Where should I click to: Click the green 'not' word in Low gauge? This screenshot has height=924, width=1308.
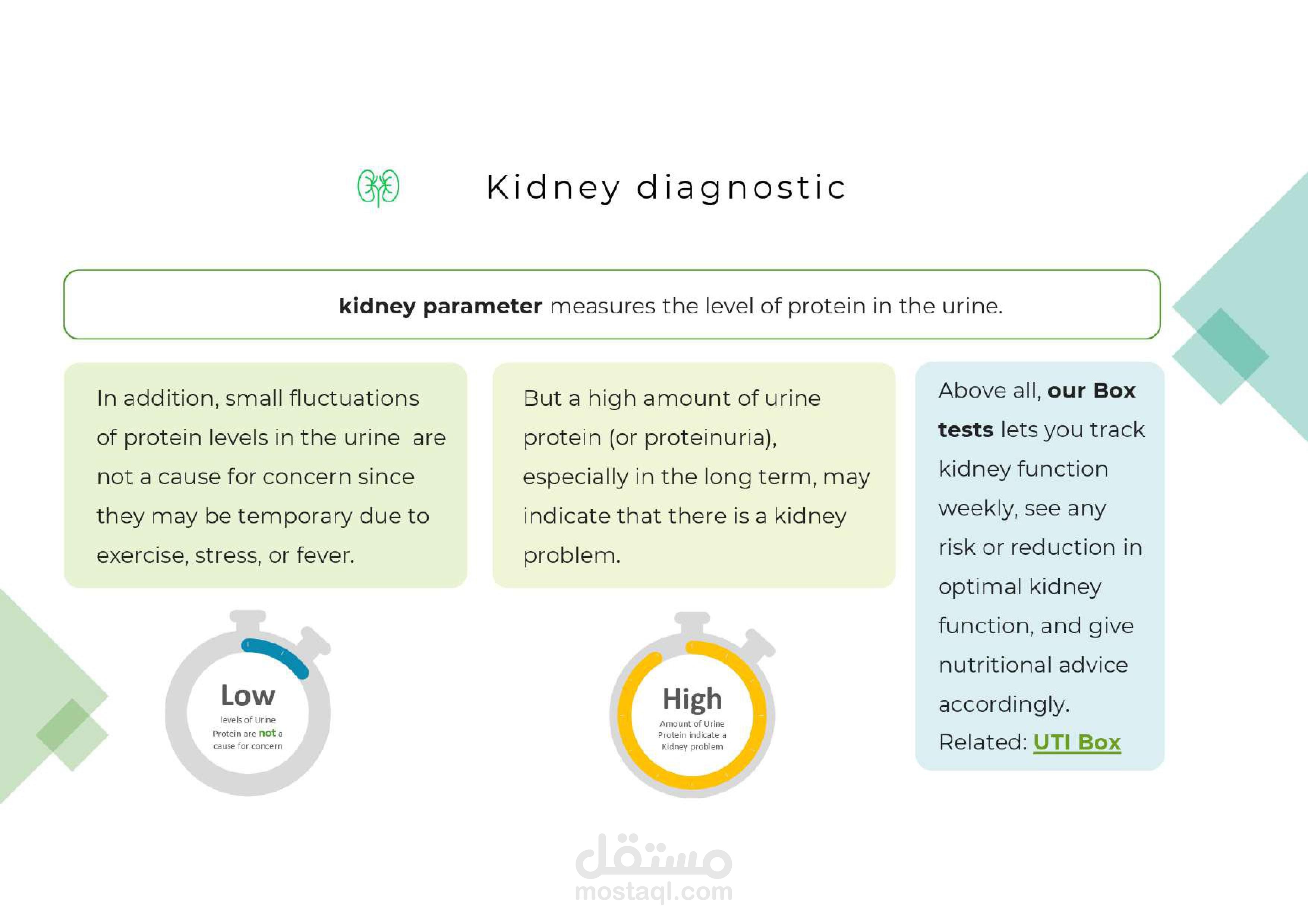pos(267,733)
